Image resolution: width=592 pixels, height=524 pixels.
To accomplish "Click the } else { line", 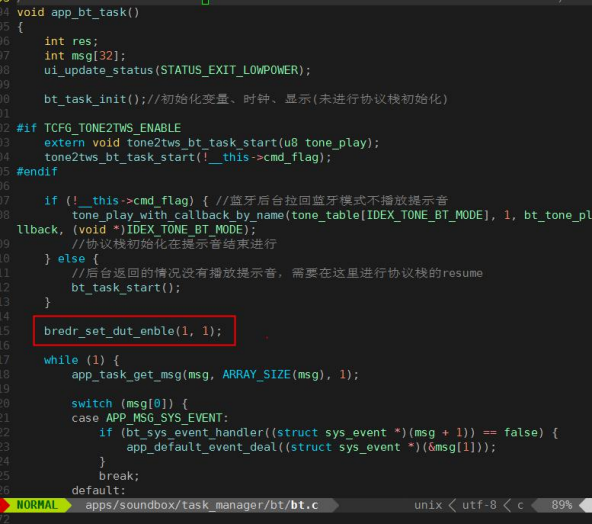I will 71,259.
